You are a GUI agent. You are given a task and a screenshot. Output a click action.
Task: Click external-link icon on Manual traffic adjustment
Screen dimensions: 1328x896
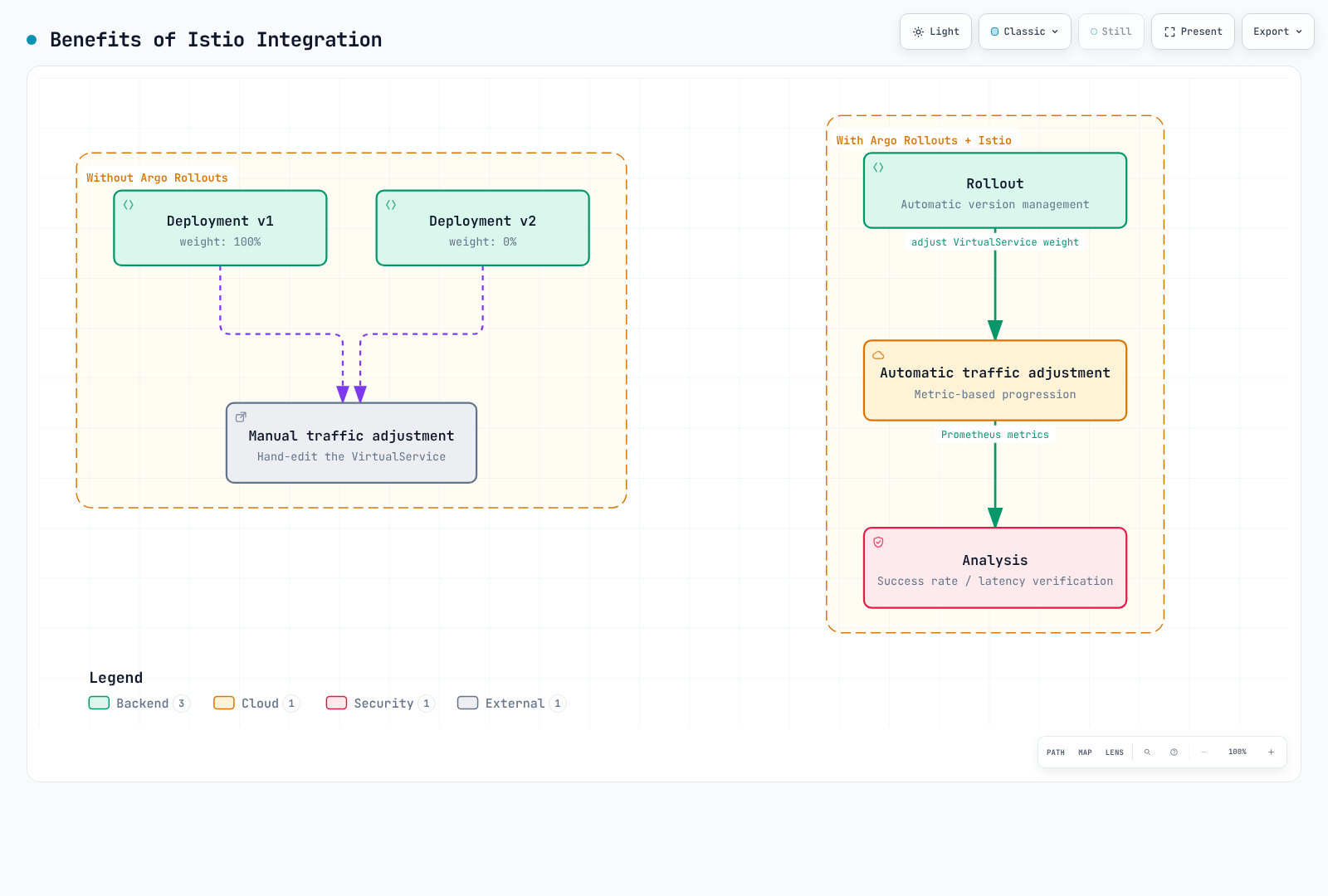[x=241, y=417]
